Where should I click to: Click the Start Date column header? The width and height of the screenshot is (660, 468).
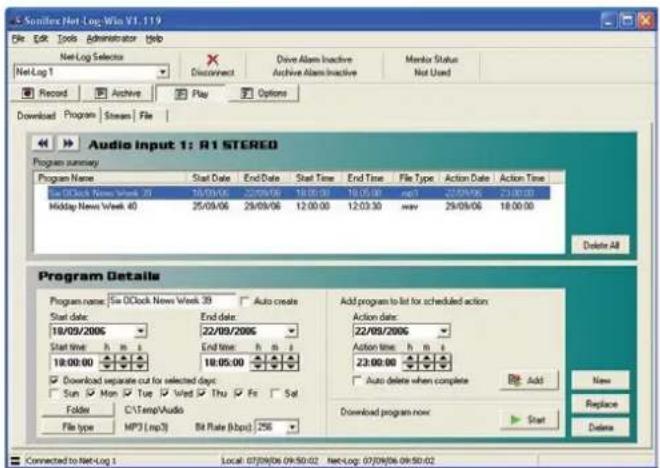pos(212,178)
